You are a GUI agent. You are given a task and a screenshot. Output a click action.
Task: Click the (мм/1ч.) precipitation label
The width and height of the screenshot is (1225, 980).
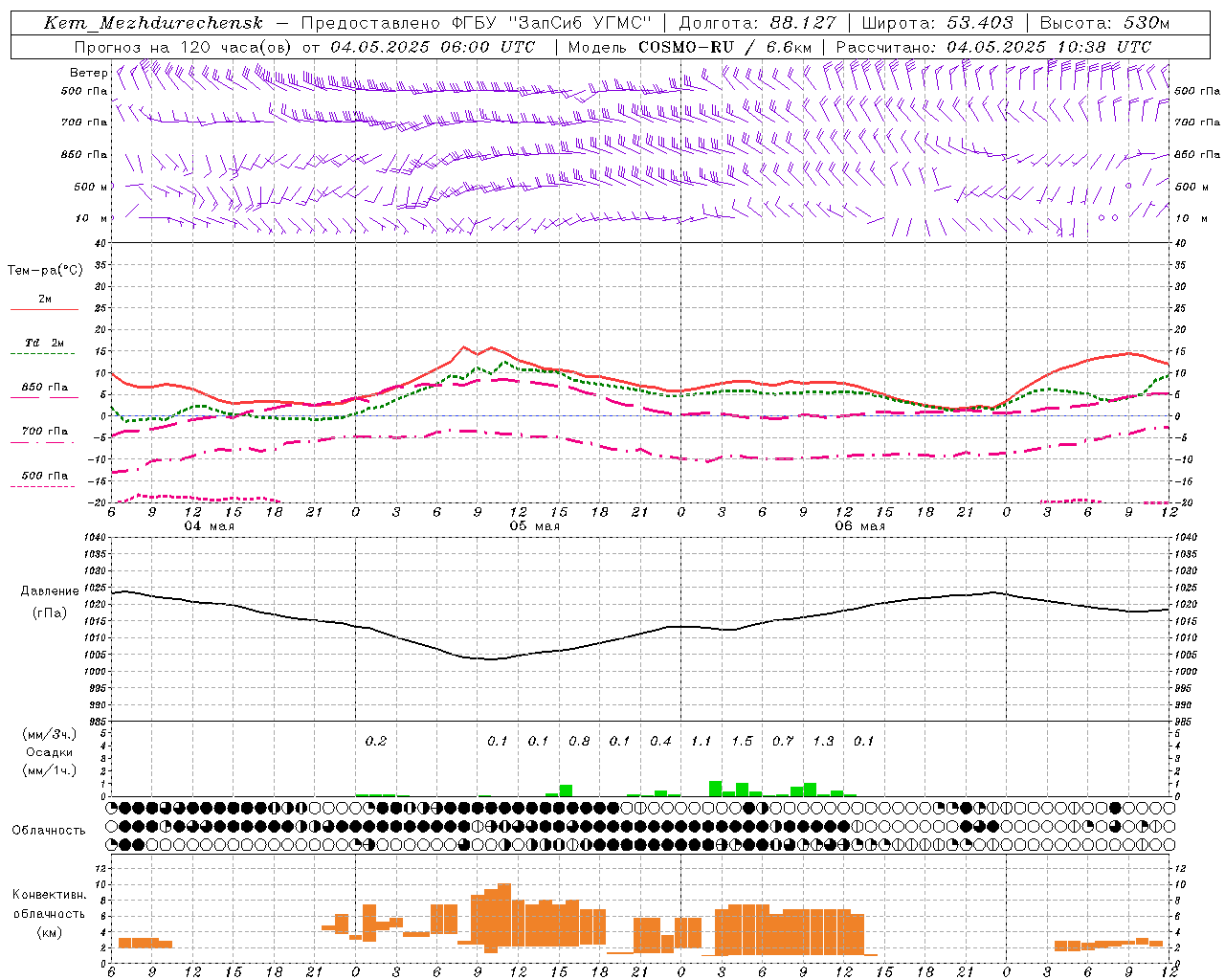pyautogui.click(x=50, y=770)
